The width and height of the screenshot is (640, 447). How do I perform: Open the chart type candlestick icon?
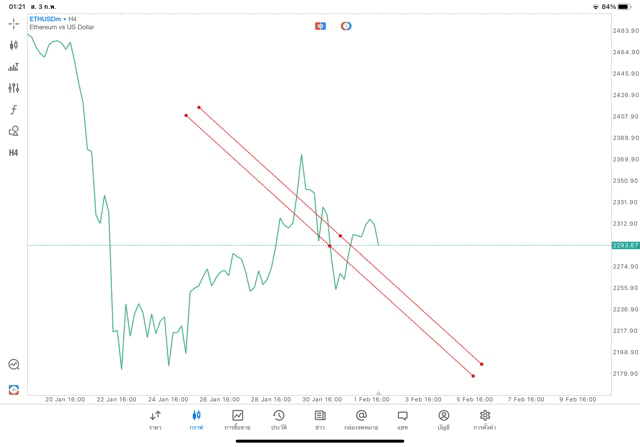(13, 45)
